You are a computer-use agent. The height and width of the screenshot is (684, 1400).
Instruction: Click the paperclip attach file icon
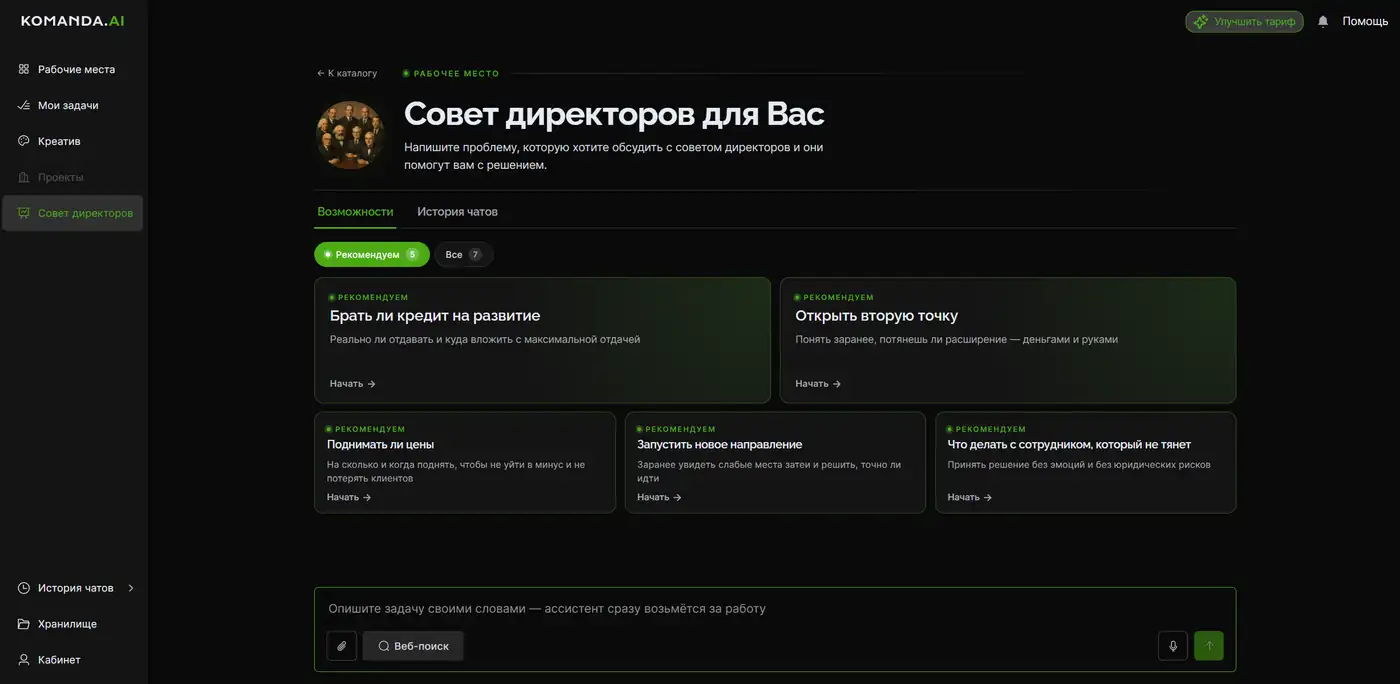coord(341,646)
